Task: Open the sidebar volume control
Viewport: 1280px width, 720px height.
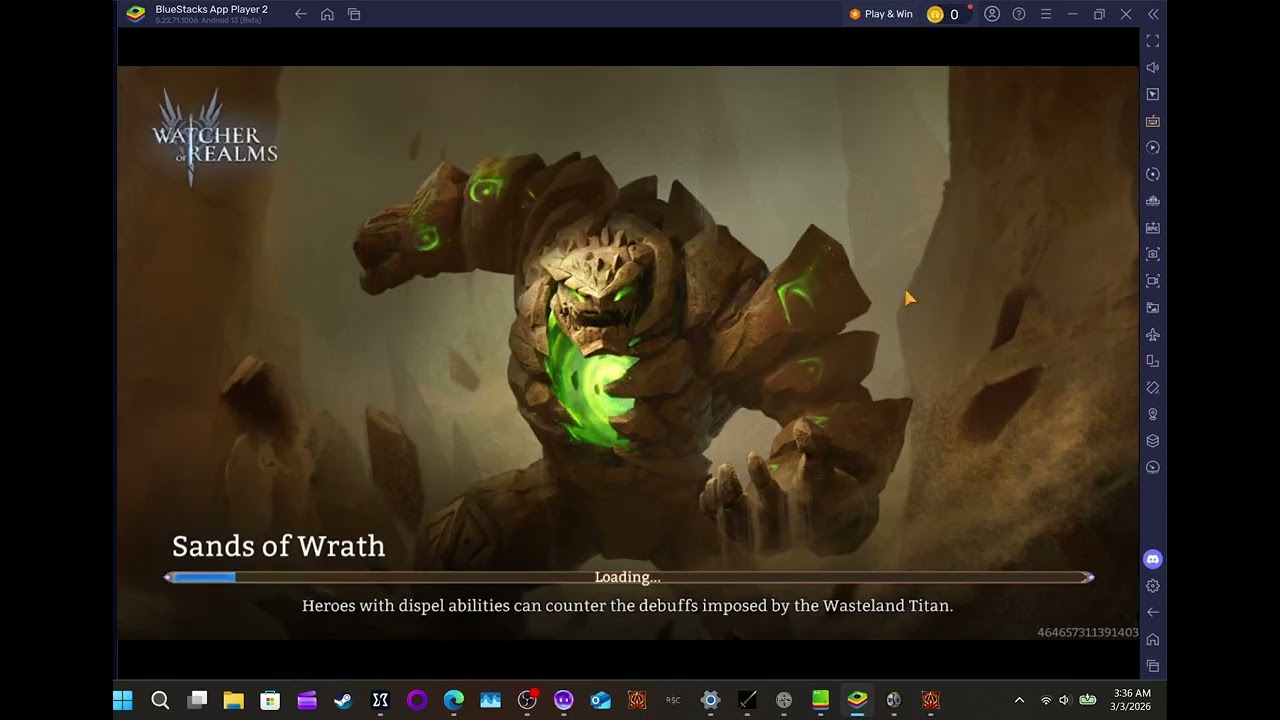Action: tap(1153, 68)
